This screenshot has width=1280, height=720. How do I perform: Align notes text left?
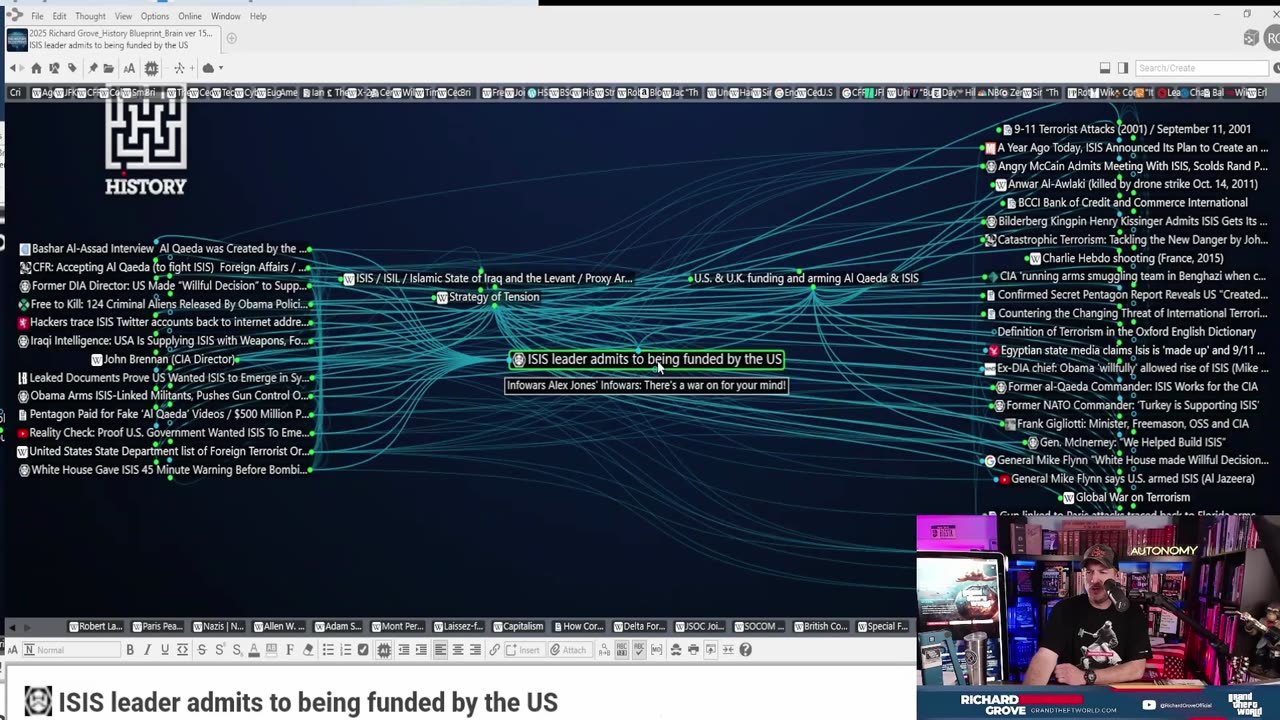(x=440, y=650)
